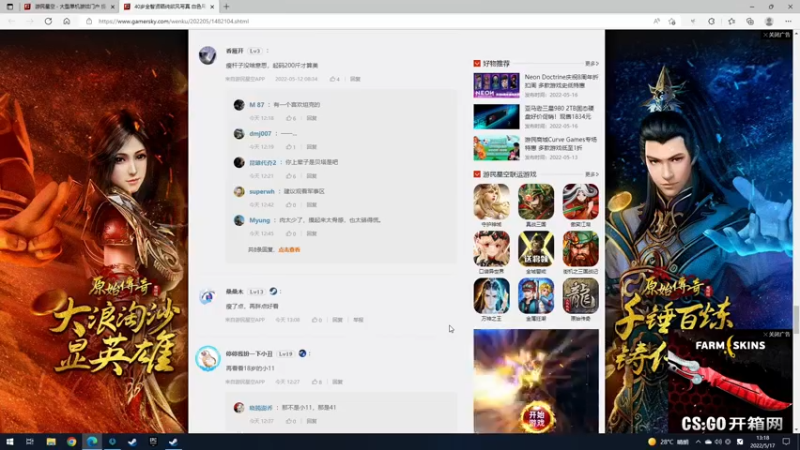
Task: Open the browser profile avatar
Action: click(x=769, y=21)
